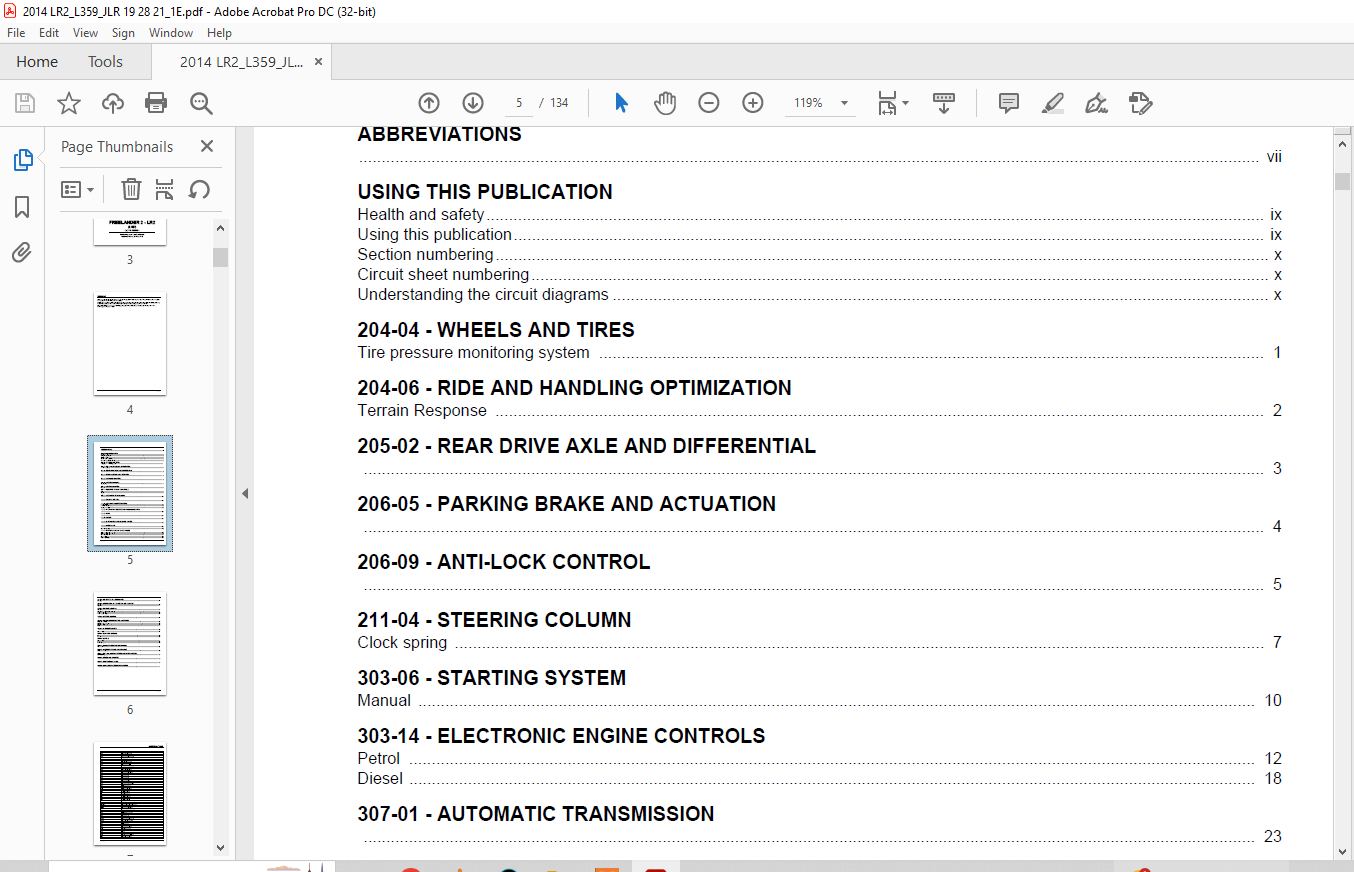Open the fit page options tool
The width and height of the screenshot is (1354, 872).
coord(892,103)
